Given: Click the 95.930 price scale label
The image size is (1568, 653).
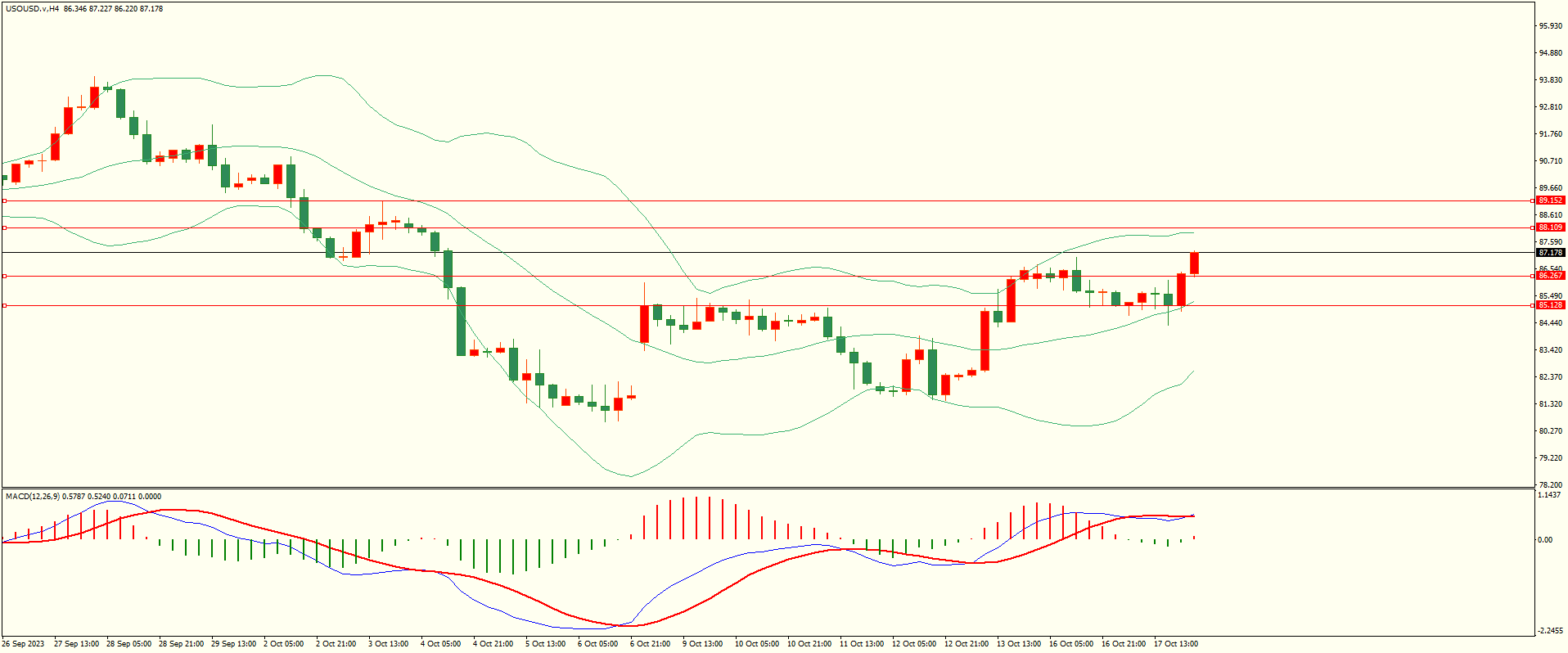Looking at the screenshot, I should pos(1550,26).
